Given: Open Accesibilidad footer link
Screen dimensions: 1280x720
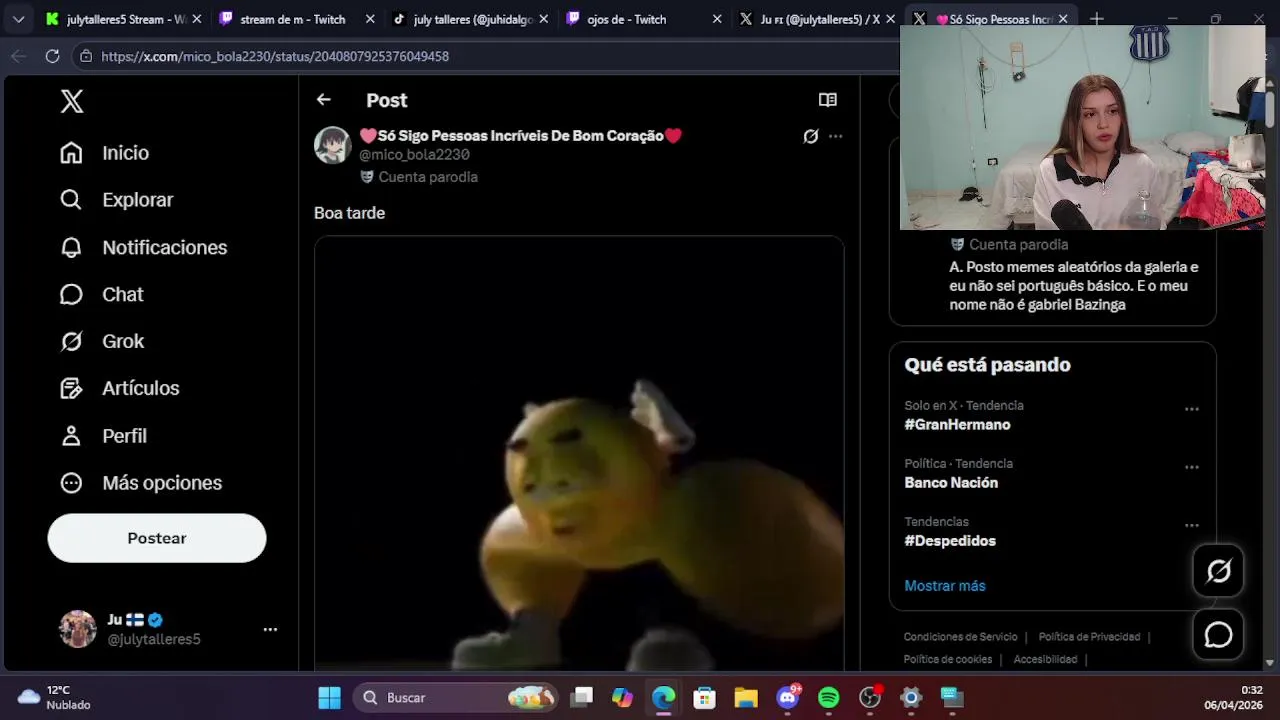Looking at the screenshot, I should pyautogui.click(x=1045, y=659).
